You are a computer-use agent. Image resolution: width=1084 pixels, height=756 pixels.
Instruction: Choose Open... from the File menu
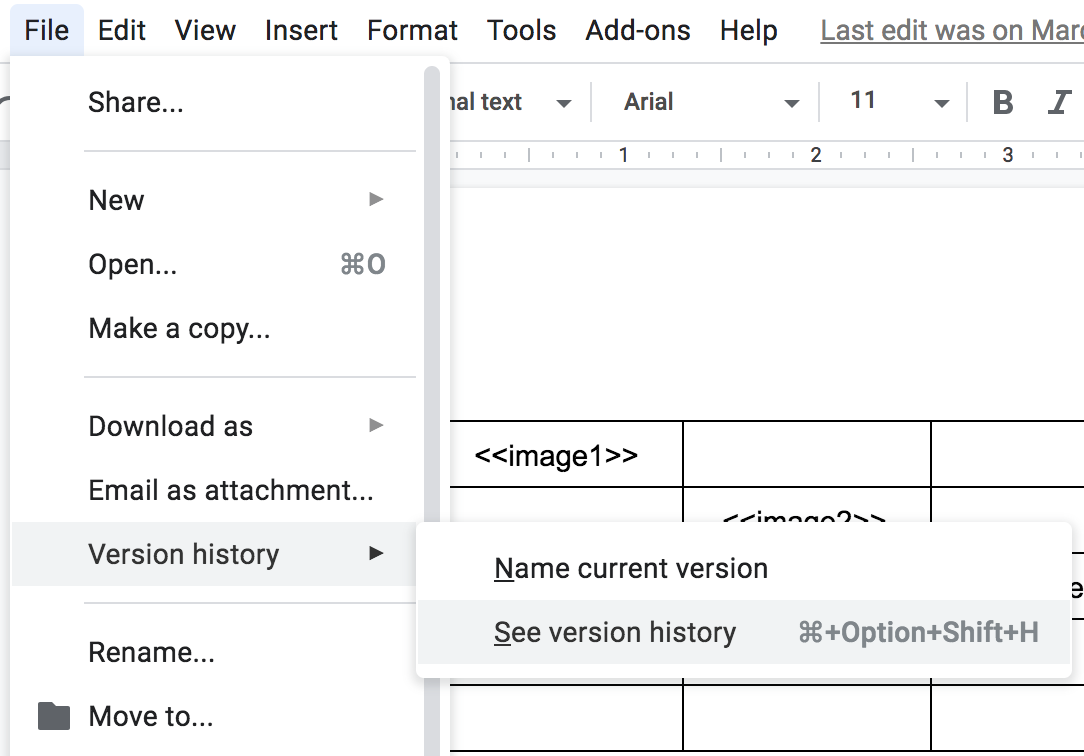[x=132, y=264]
